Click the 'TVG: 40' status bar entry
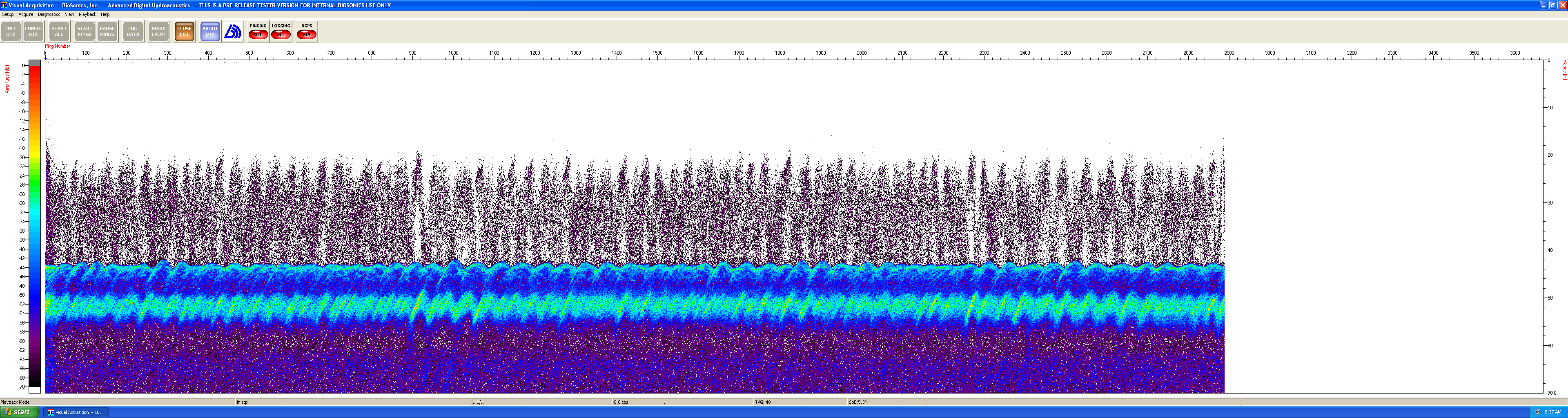This screenshot has width=1568, height=418. (x=763, y=402)
